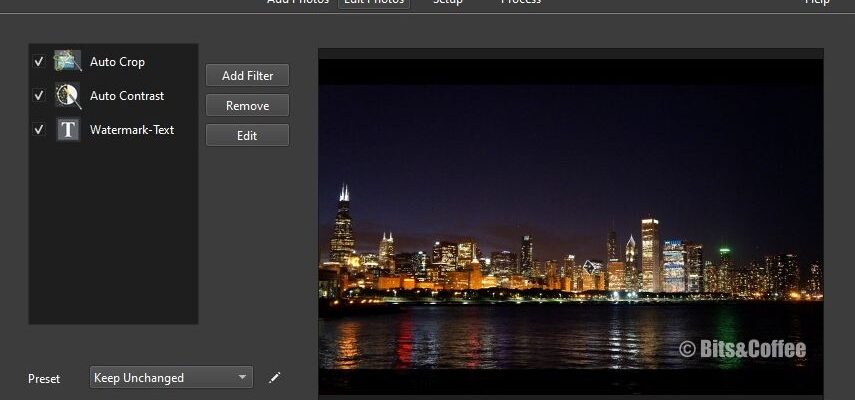Image resolution: width=855 pixels, height=400 pixels.
Task: Click the pencil icon to edit preset
Action: click(x=275, y=377)
